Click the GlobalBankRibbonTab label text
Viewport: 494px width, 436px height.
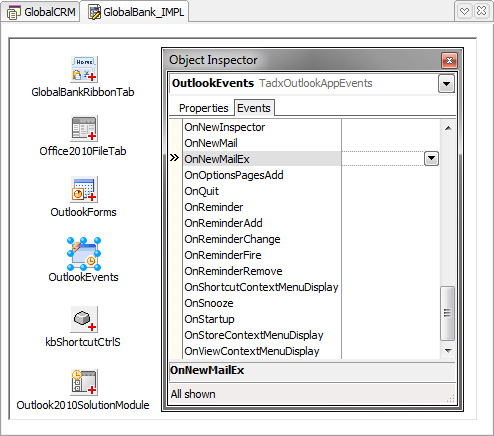83,92
